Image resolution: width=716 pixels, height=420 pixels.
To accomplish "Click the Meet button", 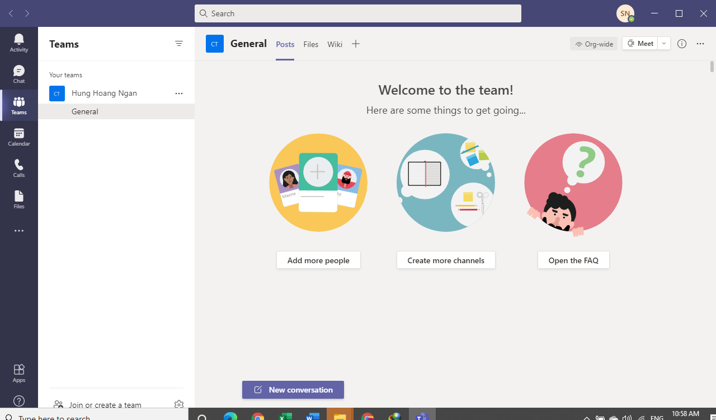I will pos(640,43).
